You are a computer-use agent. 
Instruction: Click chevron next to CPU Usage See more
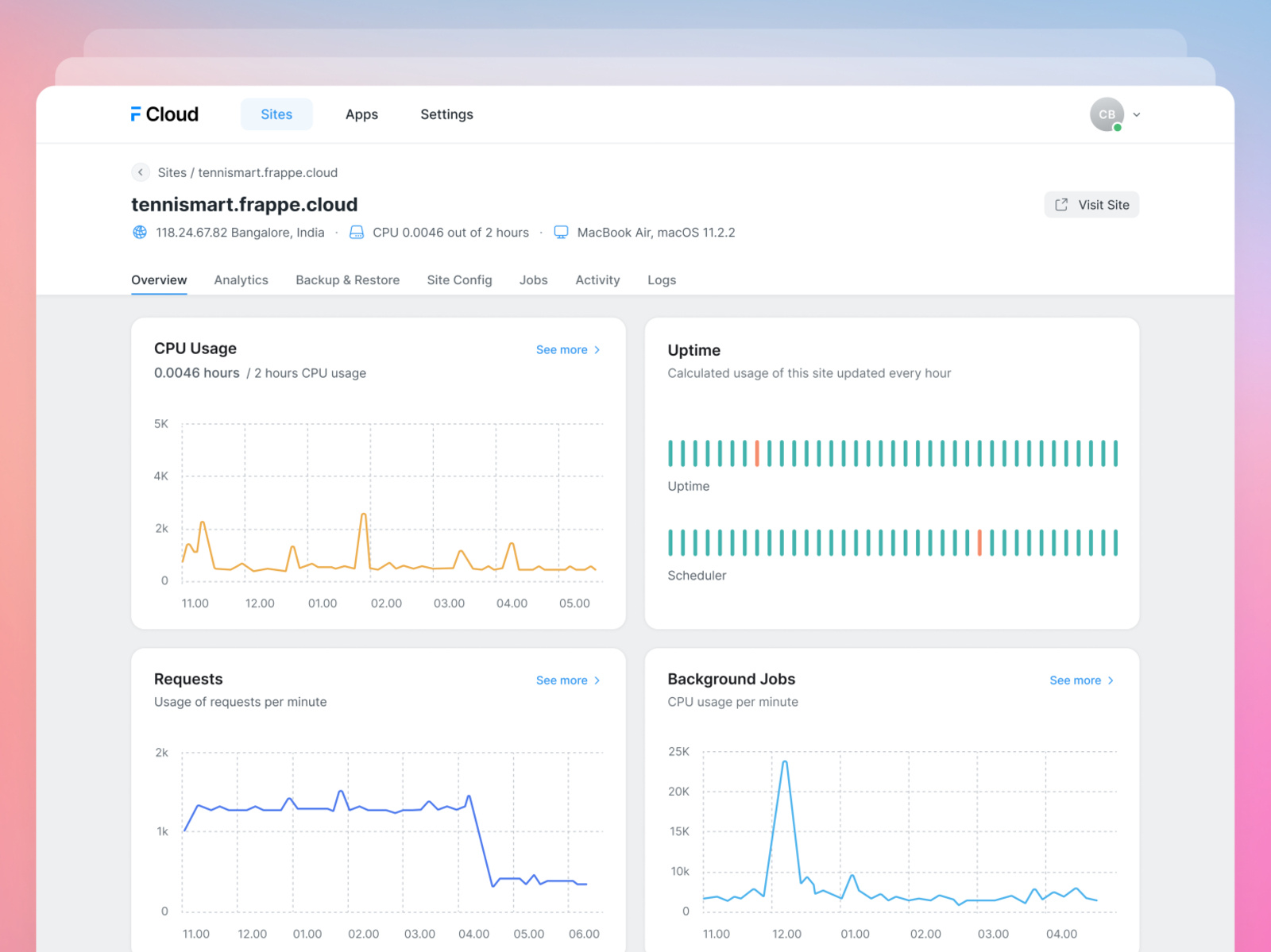click(x=597, y=349)
